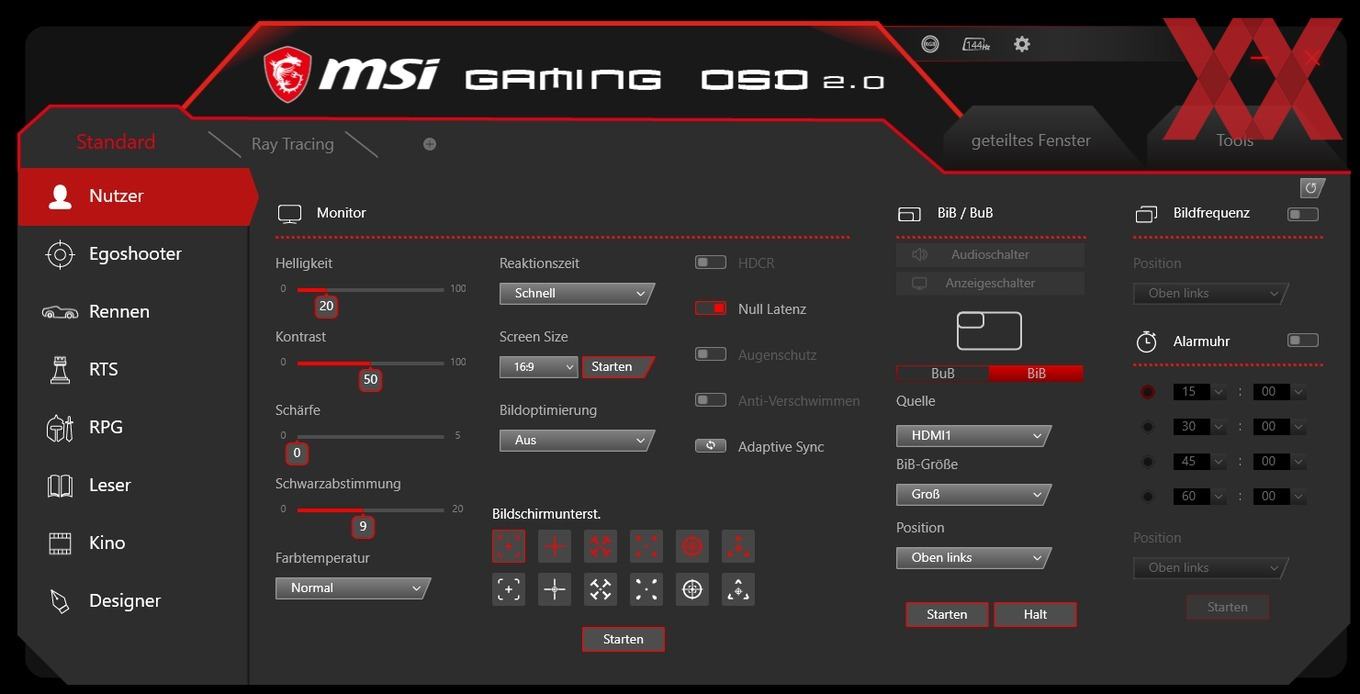Click the Anzeigeschalter button
1360x694 pixels.
pos(990,283)
